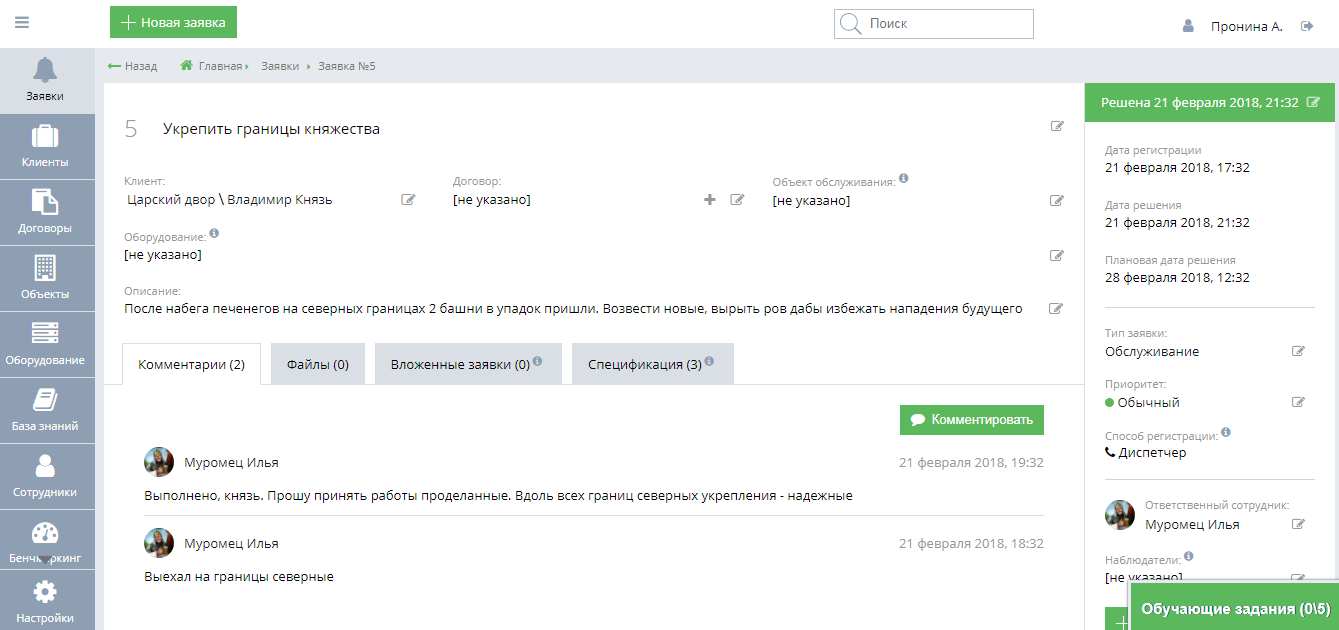Navigate back using the Назад link

pos(132,66)
